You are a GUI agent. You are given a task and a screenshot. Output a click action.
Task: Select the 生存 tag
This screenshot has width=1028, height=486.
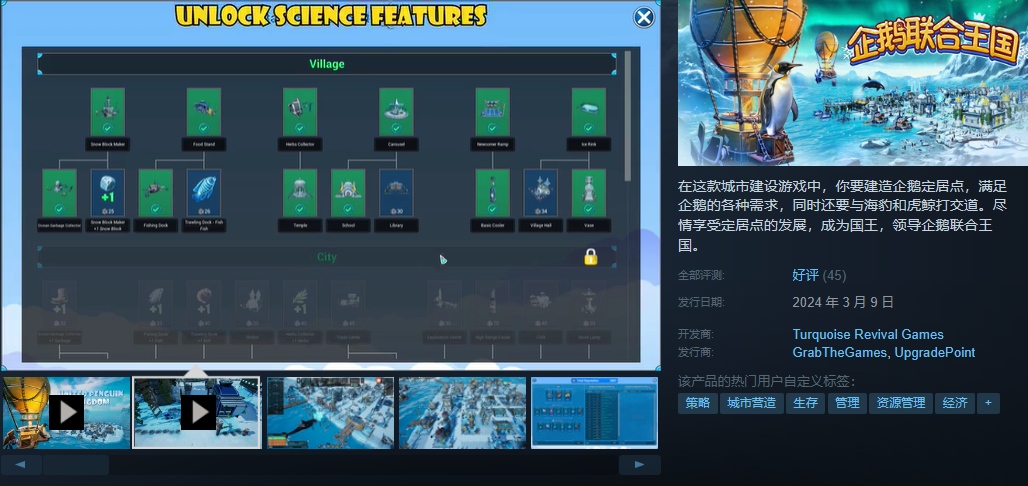805,403
